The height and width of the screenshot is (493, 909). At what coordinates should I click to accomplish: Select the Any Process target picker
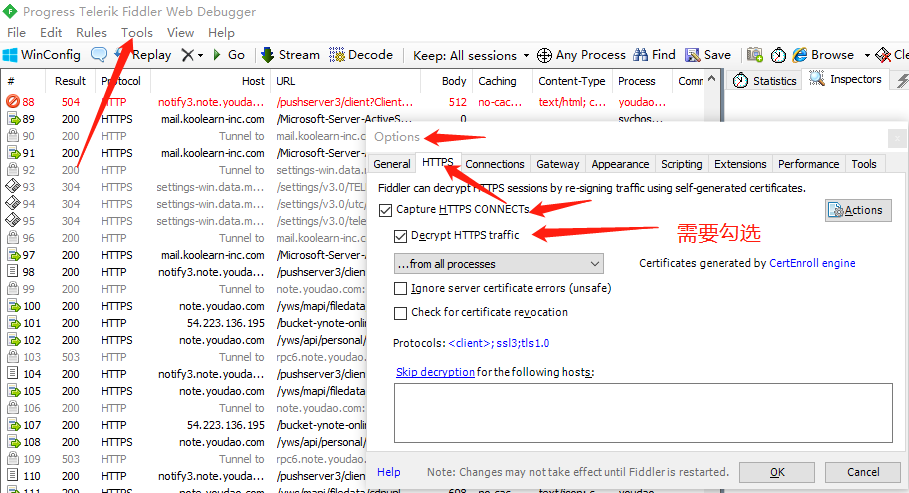[581, 55]
